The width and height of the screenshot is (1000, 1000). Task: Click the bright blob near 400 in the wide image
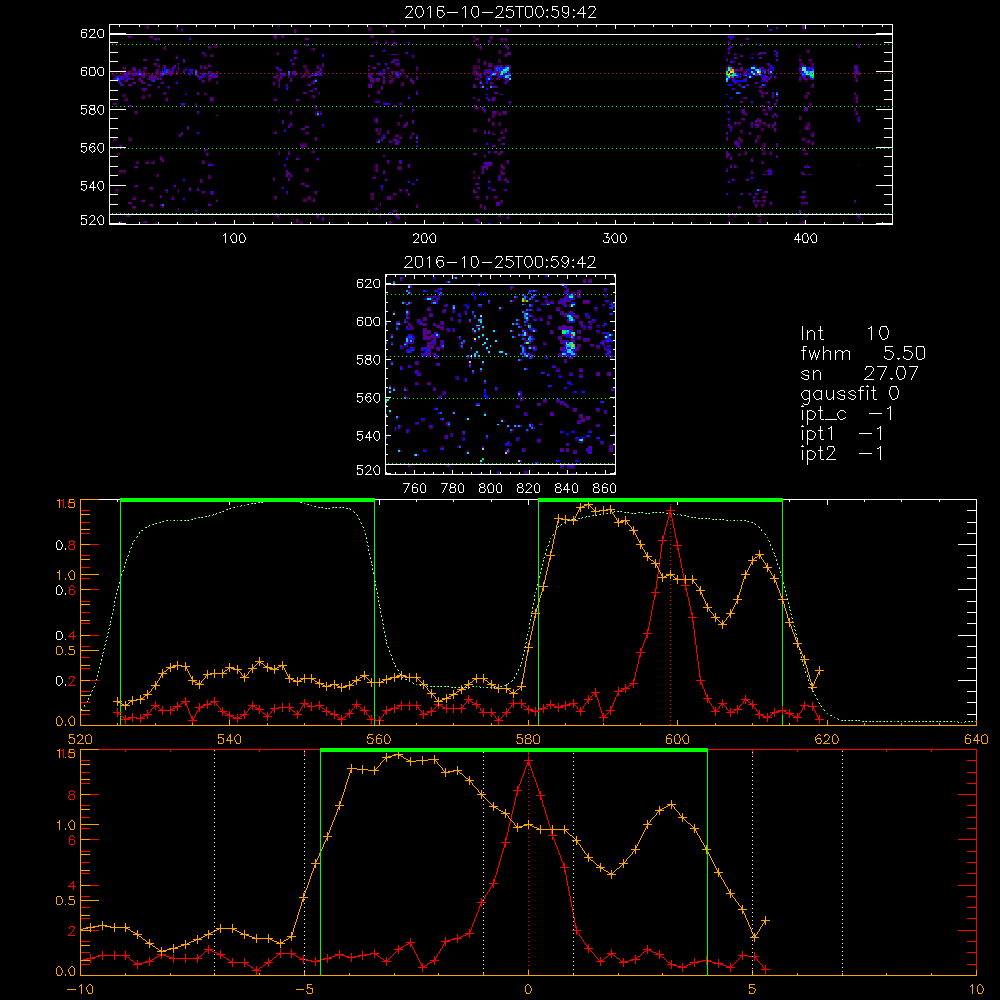807,71
